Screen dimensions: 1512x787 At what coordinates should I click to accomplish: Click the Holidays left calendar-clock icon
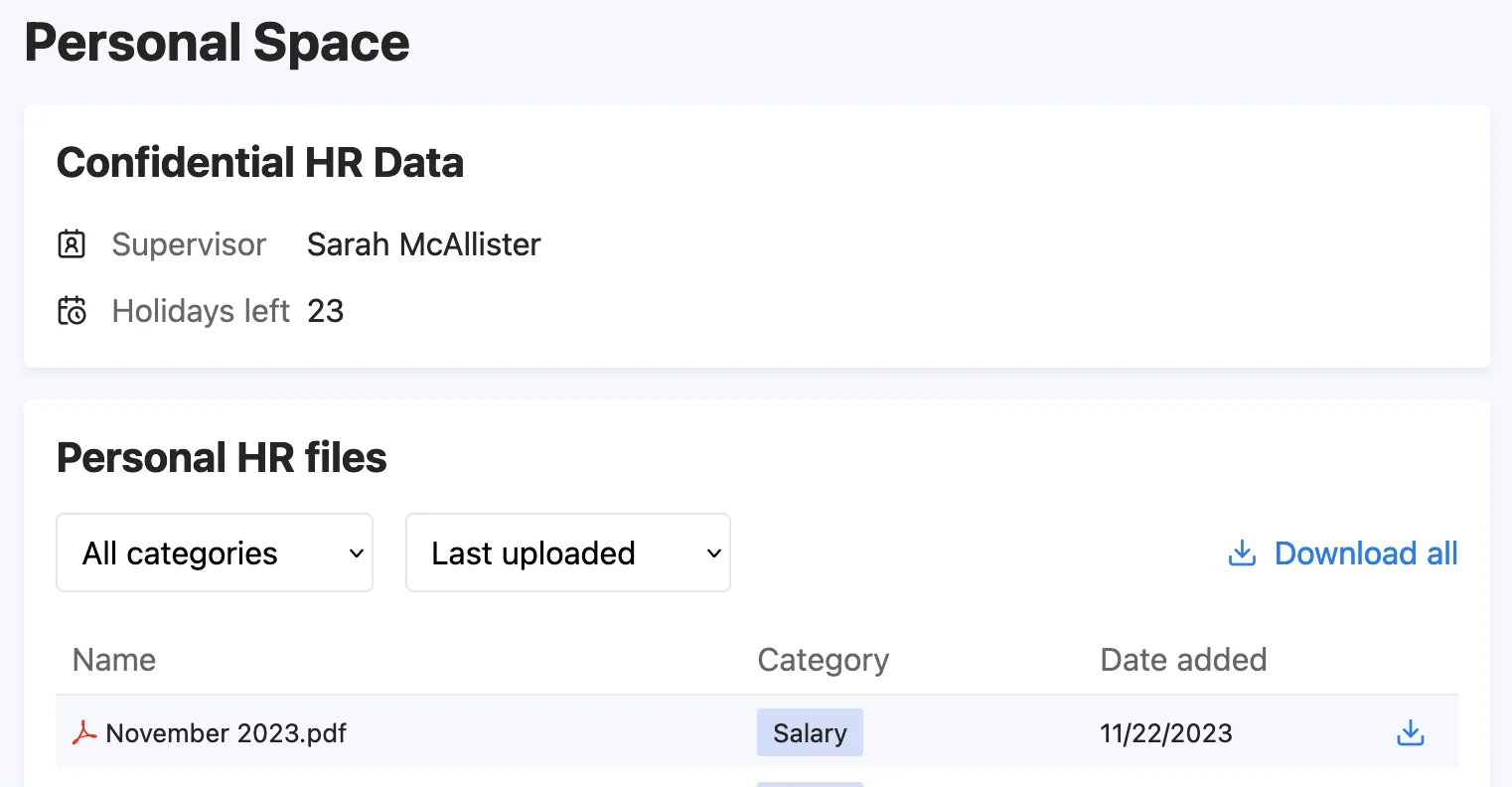click(72, 311)
